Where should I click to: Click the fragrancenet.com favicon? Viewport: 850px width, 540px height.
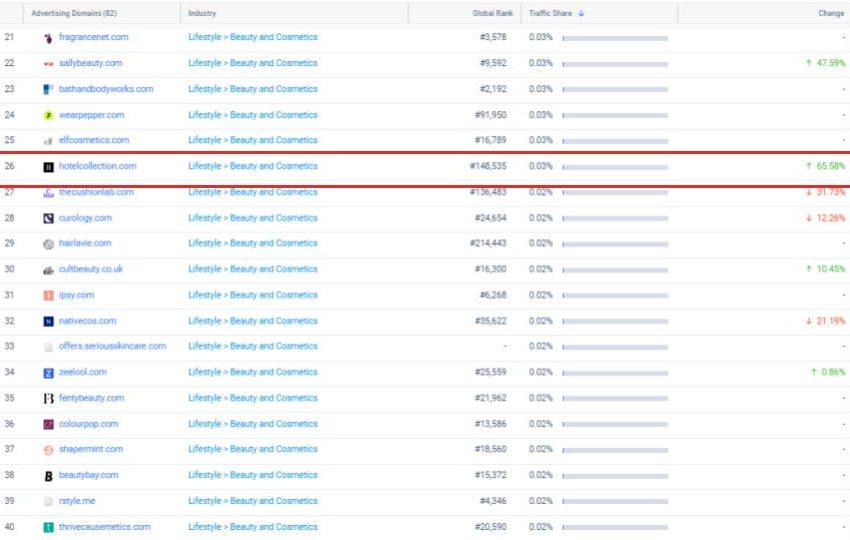[x=48, y=37]
